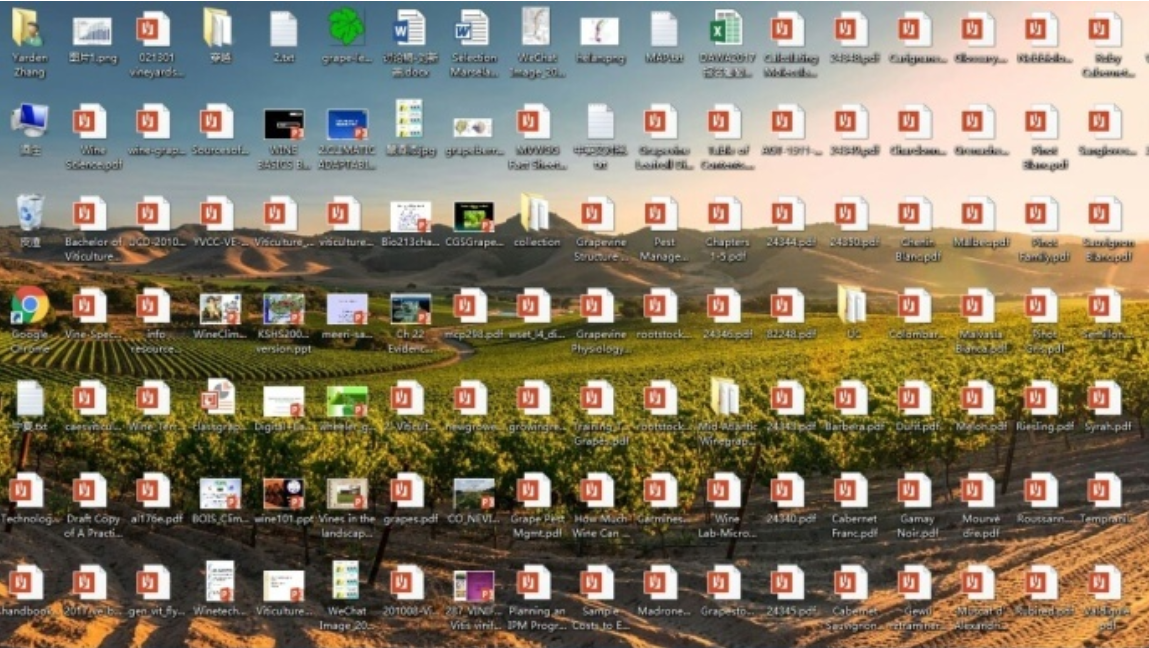Open the Google Chrome shortcut
The height and width of the screenshot is (648, 1149).
30,306
